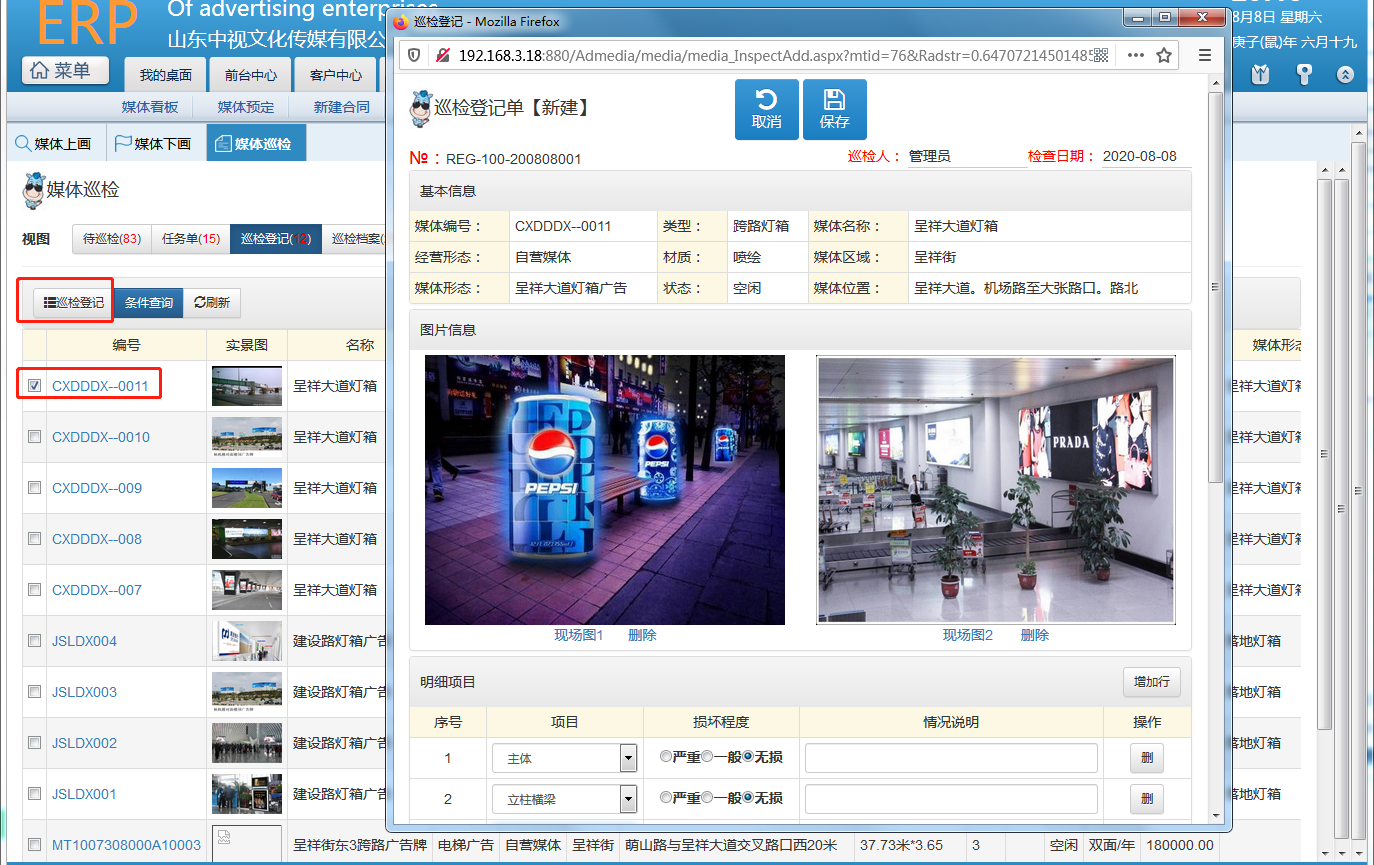Select the active 媒体巡检 tab
The height and width of the screenshot is (865, 1374).
click(256, 143)
